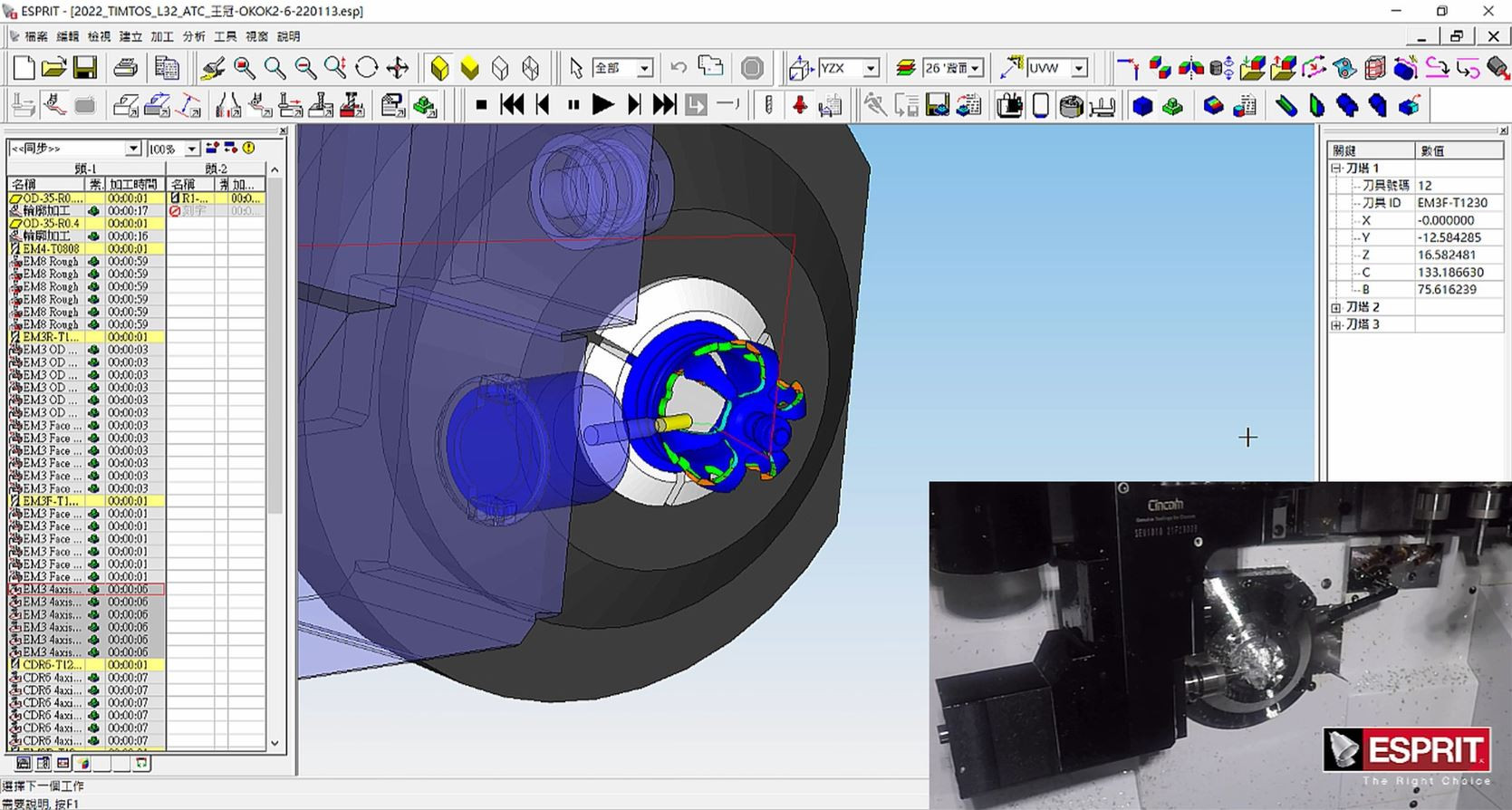The width and height of the screenshot is (1512, 810).
Task: Click the Print icon in toolbar
Action: [125, 68]
